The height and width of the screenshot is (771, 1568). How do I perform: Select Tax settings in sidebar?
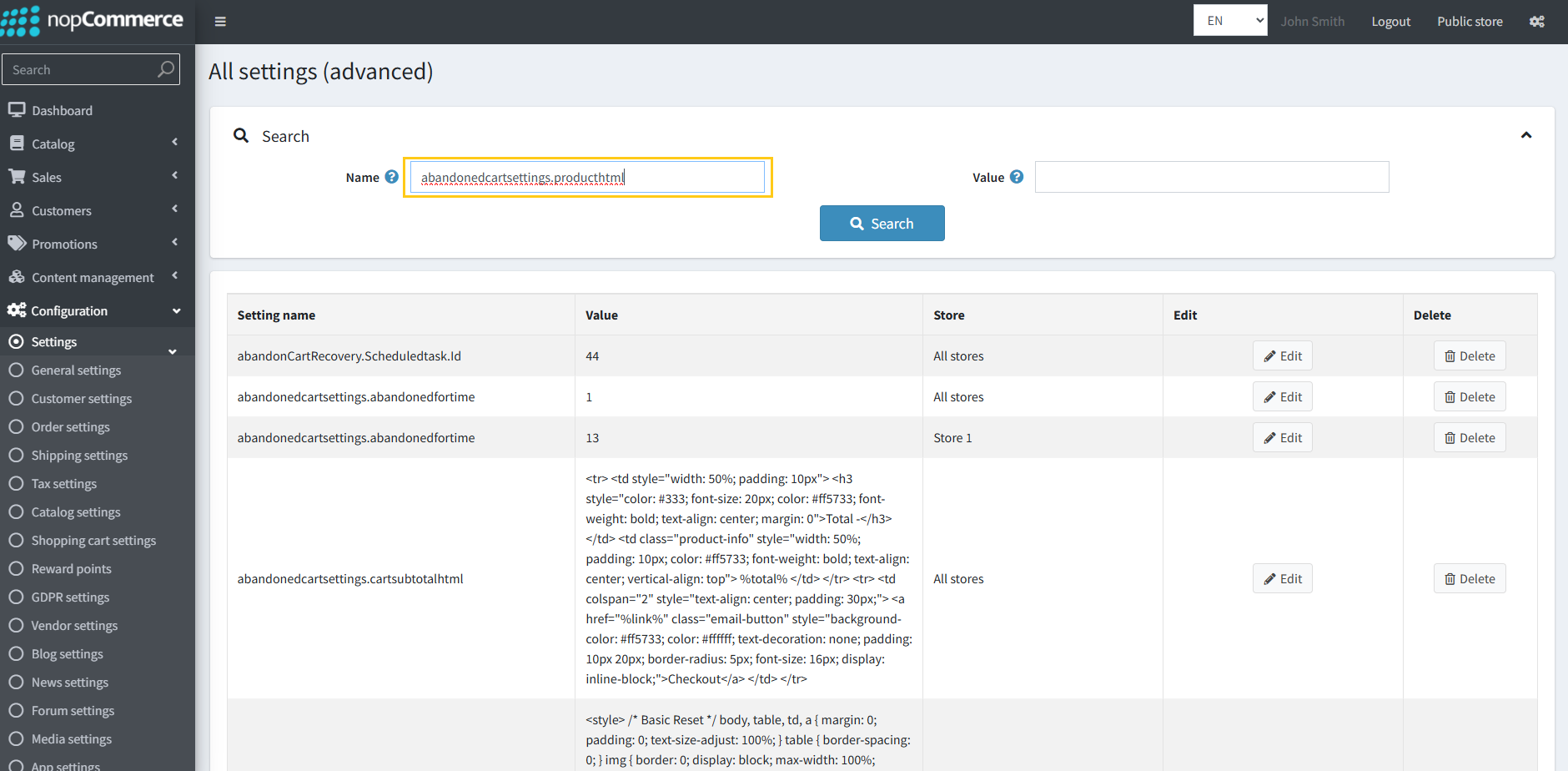(x=64, y=484)
